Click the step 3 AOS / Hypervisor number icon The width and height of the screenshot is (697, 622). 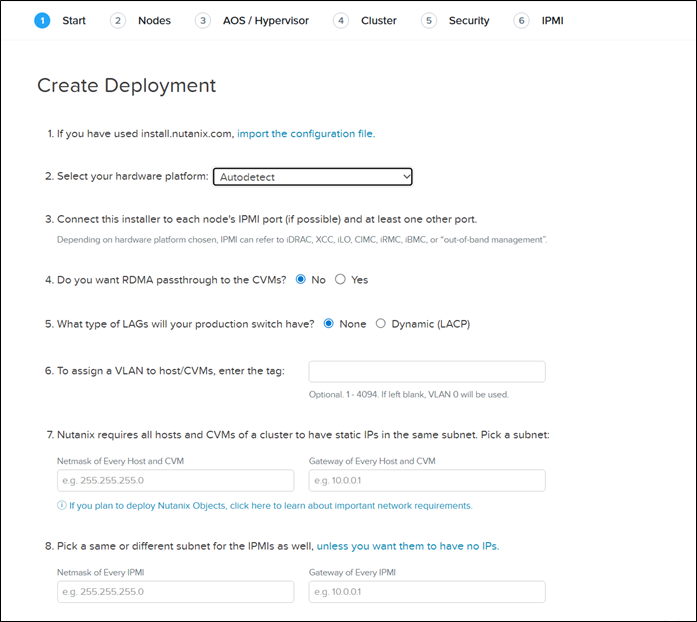pyautogui.click(x=203, y=20)
